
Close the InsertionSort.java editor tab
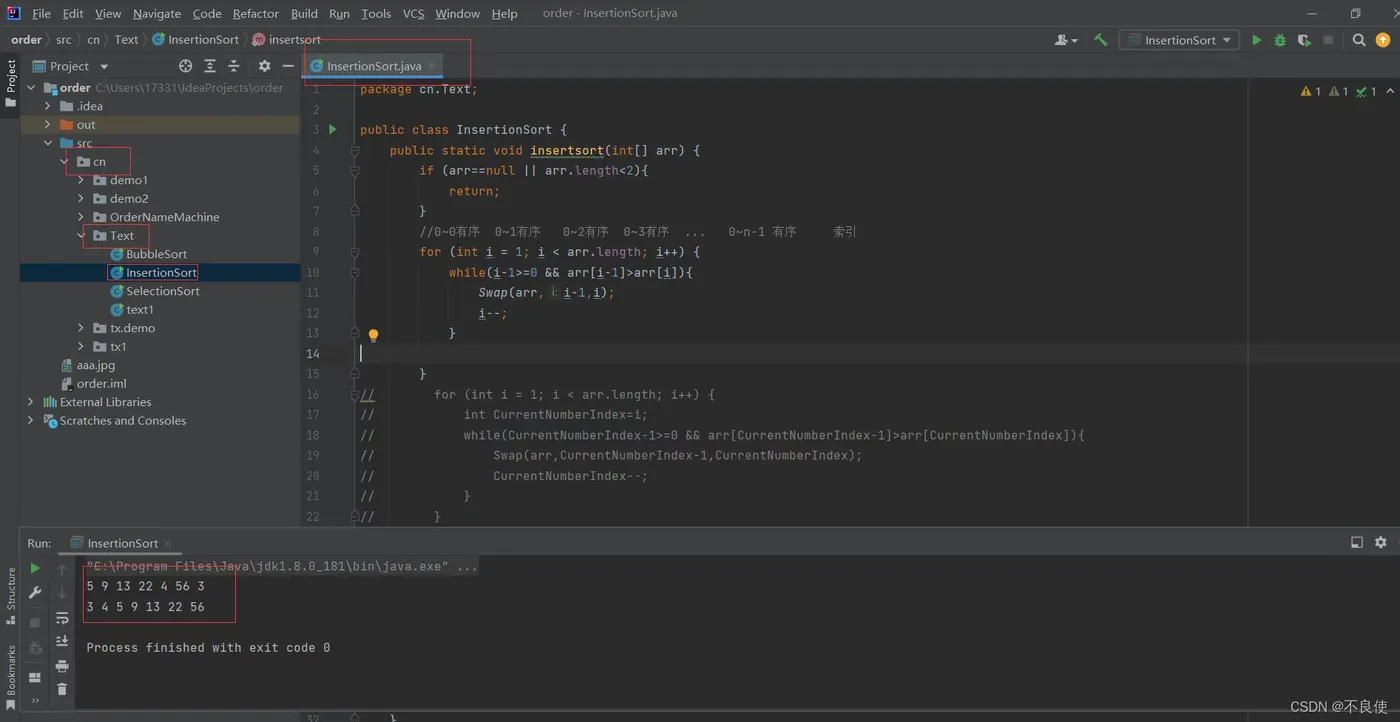pyautogui.click(x=432, y=66)
